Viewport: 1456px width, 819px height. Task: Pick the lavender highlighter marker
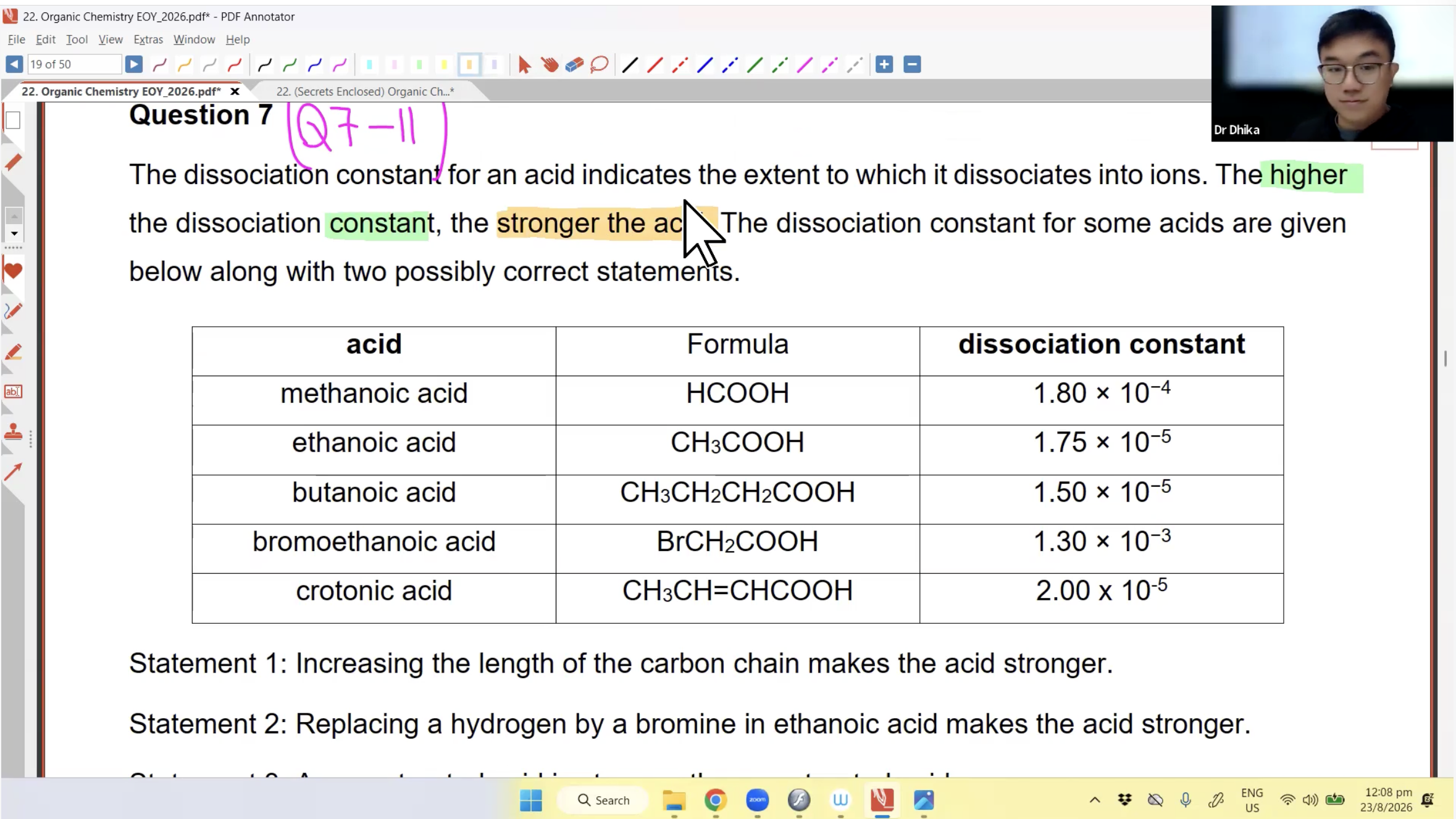[494, 64]
